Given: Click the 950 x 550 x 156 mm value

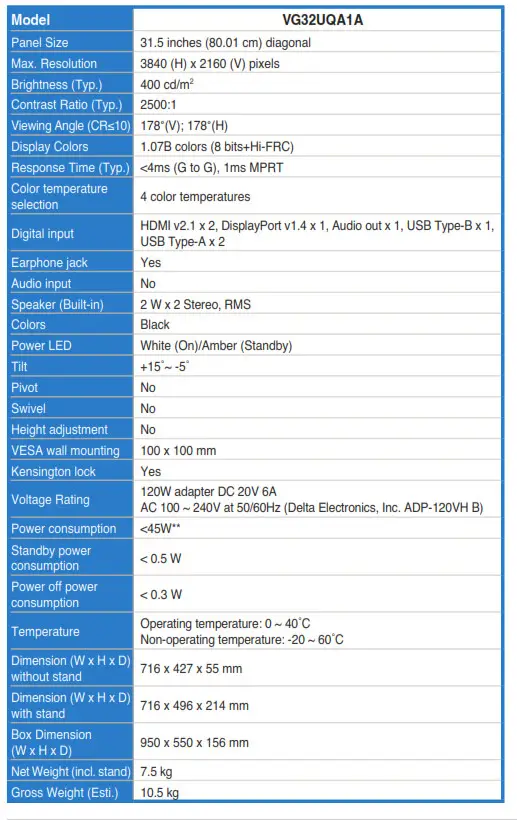Looking at the screenshot, I should coord(194,743).
